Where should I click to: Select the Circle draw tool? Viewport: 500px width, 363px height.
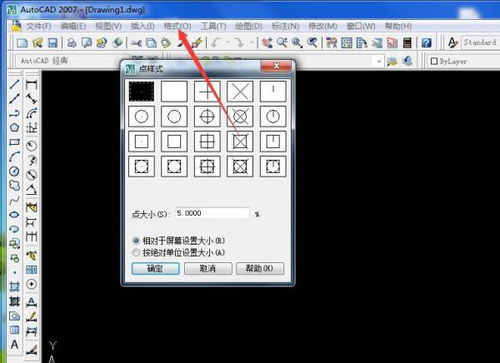(x=14, y=171)
